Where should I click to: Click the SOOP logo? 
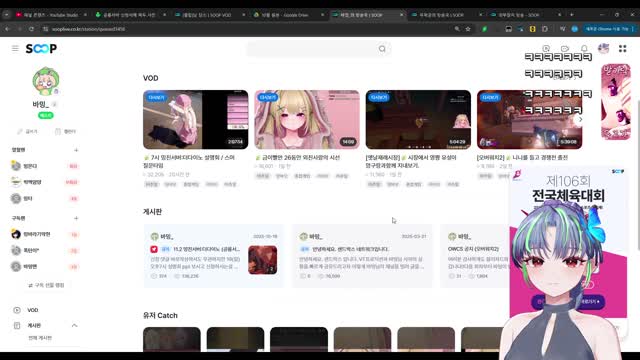click(x=41, y=49)
